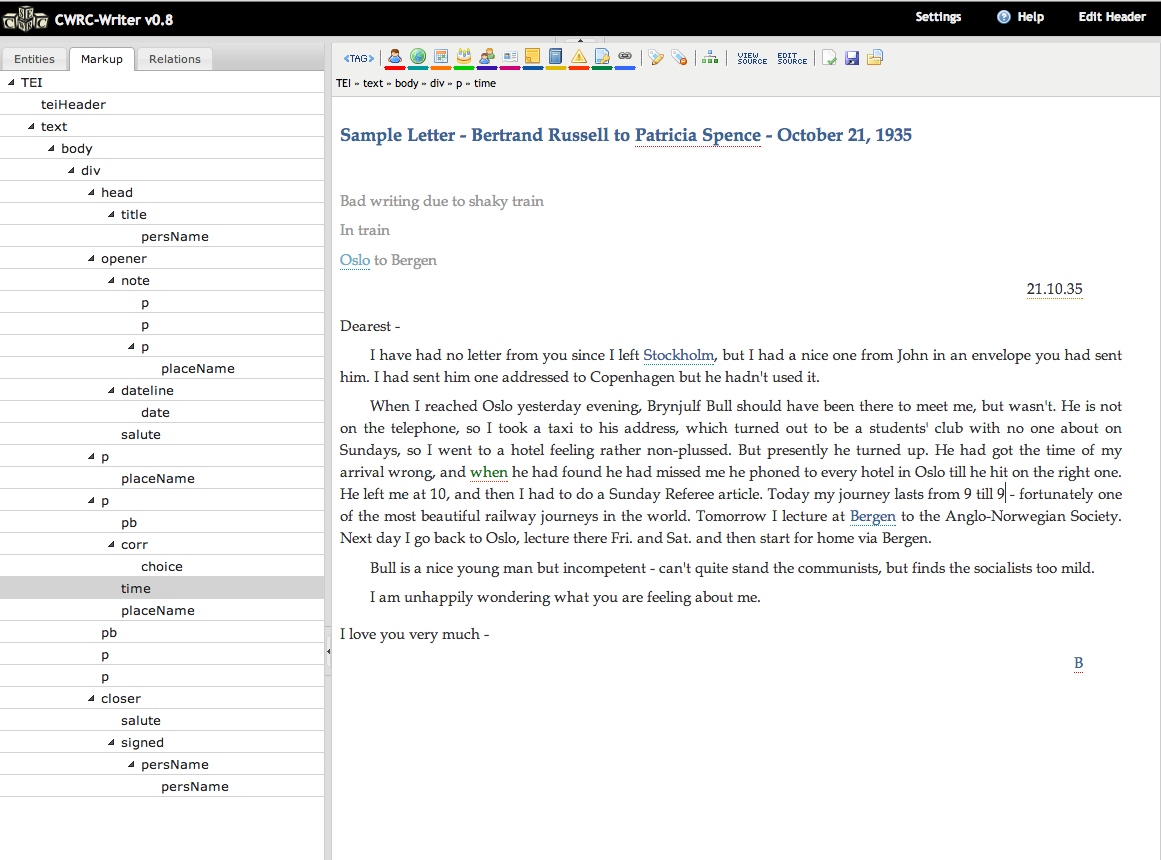Collapse the title node arrow

click(111, 215)
